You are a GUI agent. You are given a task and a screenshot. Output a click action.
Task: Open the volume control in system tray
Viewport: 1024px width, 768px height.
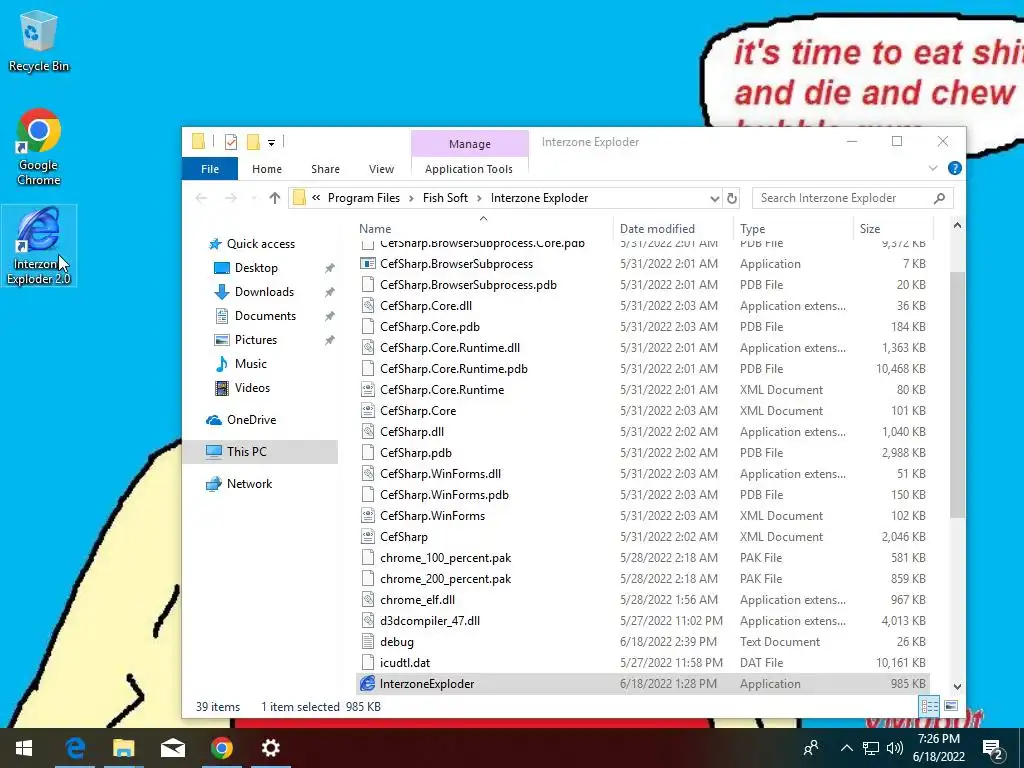pyautogui.click(x=895, y=748)
